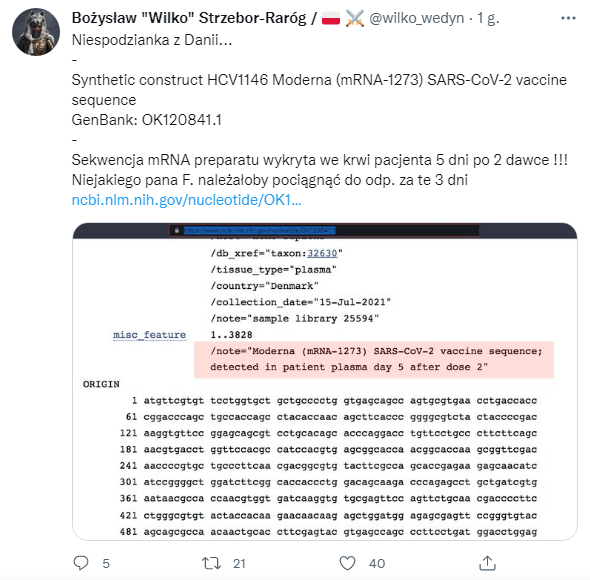Viewport: 590px width, 580px height.
Task: Click the Polish flag emoji in name
Action: click(331, 18)
